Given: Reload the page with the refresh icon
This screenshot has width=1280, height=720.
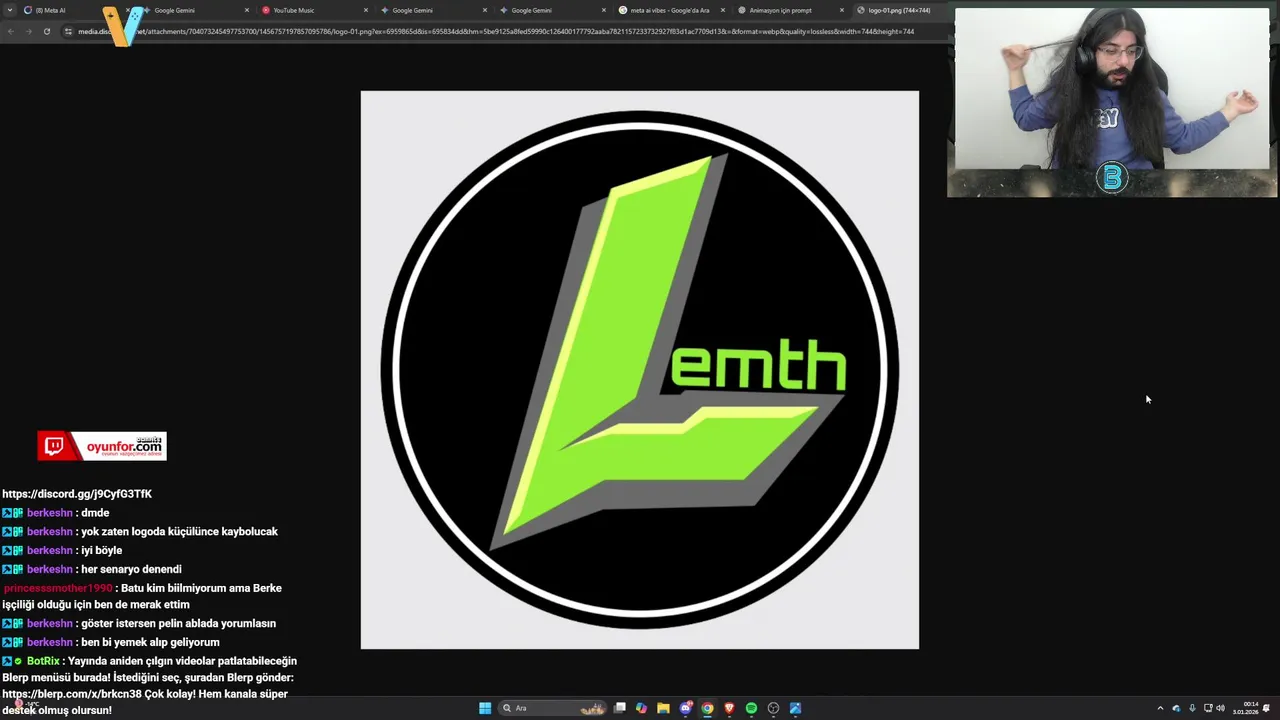Looking at the screenshot, I should coord(46,31).
